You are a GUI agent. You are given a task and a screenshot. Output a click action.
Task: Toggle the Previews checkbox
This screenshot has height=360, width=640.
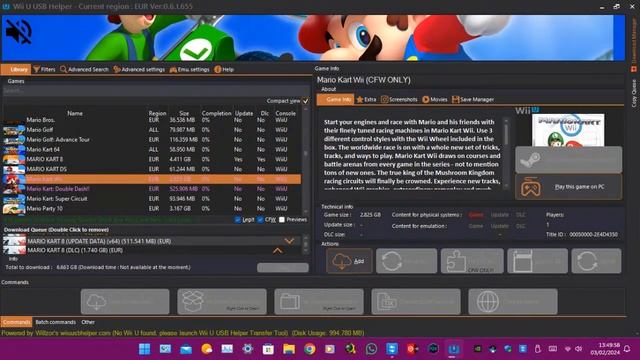pos(282,220)
